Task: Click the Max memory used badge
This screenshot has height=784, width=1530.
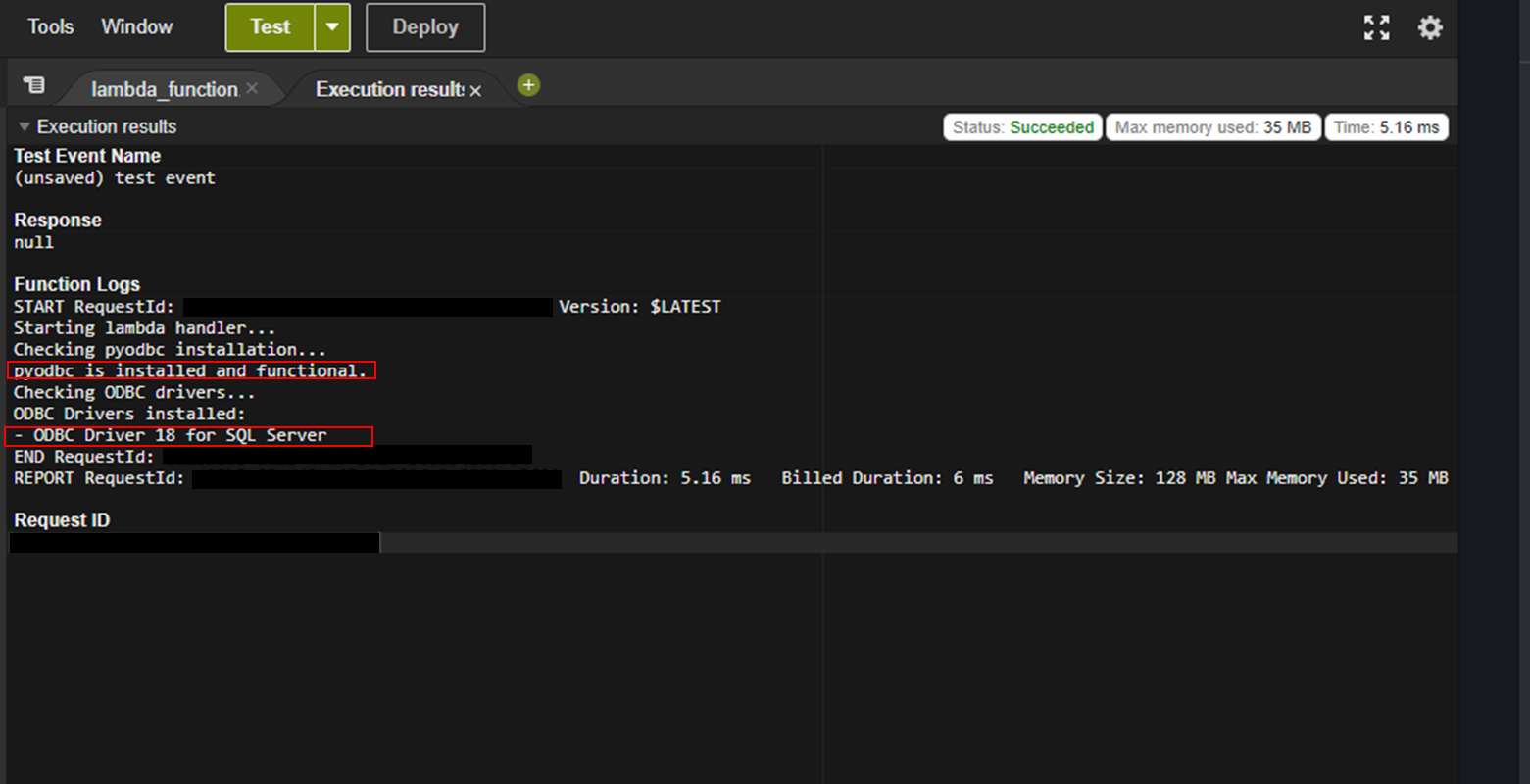Action: pos(1212,126)
